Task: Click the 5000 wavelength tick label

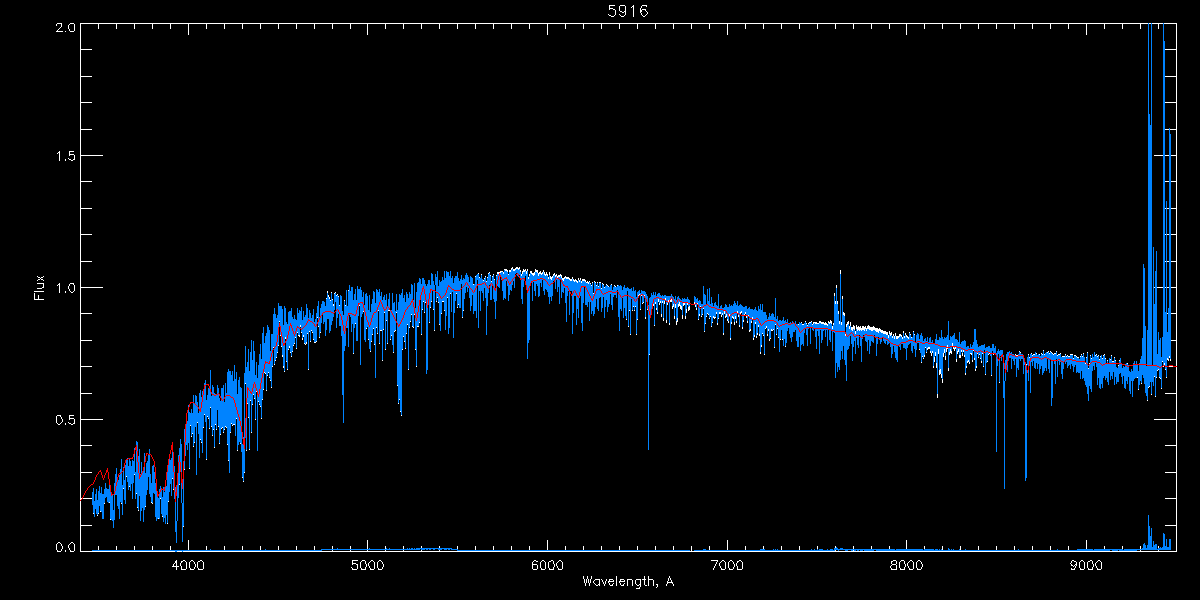Action: click(x=368, y=564)
